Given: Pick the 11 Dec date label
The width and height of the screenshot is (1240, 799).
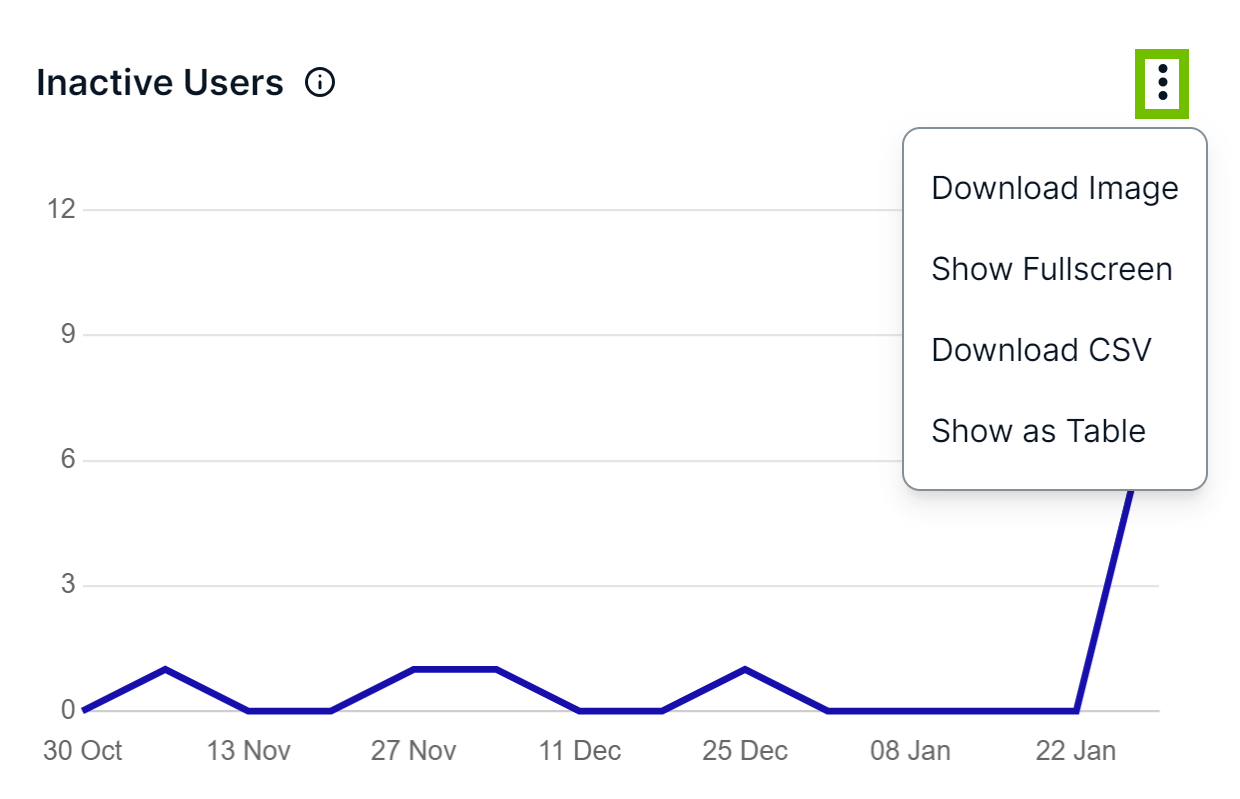Looking at the screenshot, I should click(x=579, y=751).
